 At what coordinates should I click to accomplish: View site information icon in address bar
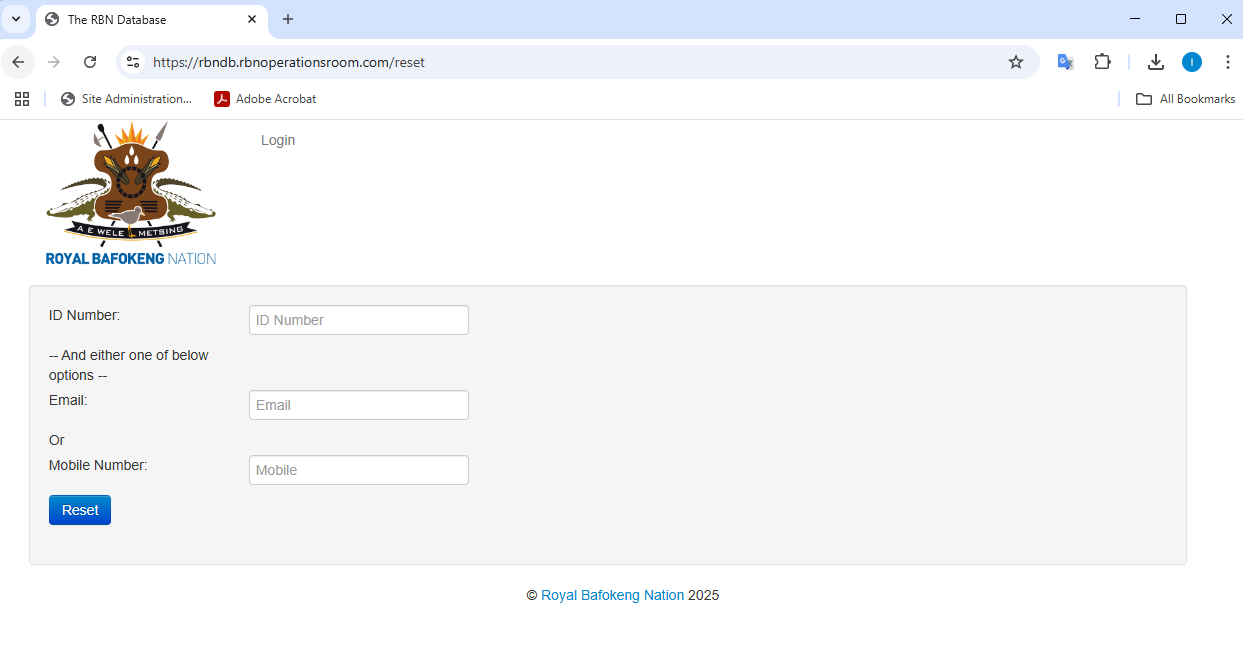(x=133, y=62)
